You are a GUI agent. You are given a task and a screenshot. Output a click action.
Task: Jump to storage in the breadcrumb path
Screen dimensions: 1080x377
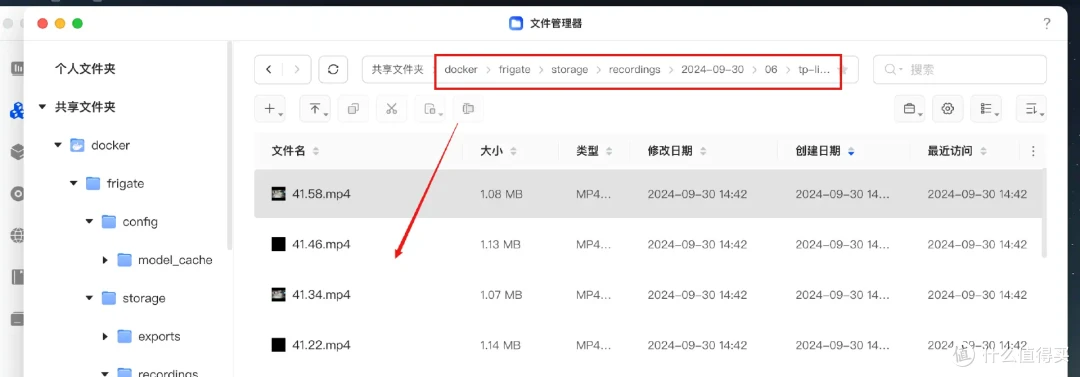[570, 70]
